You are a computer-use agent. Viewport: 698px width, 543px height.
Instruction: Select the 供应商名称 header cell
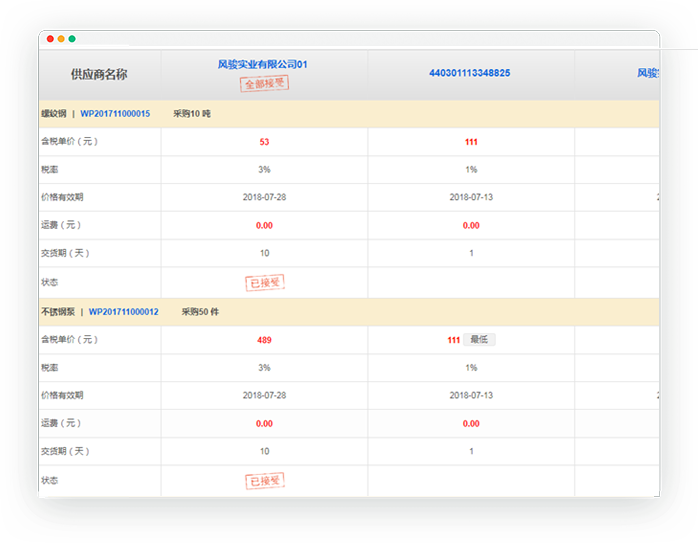(99, 74)
